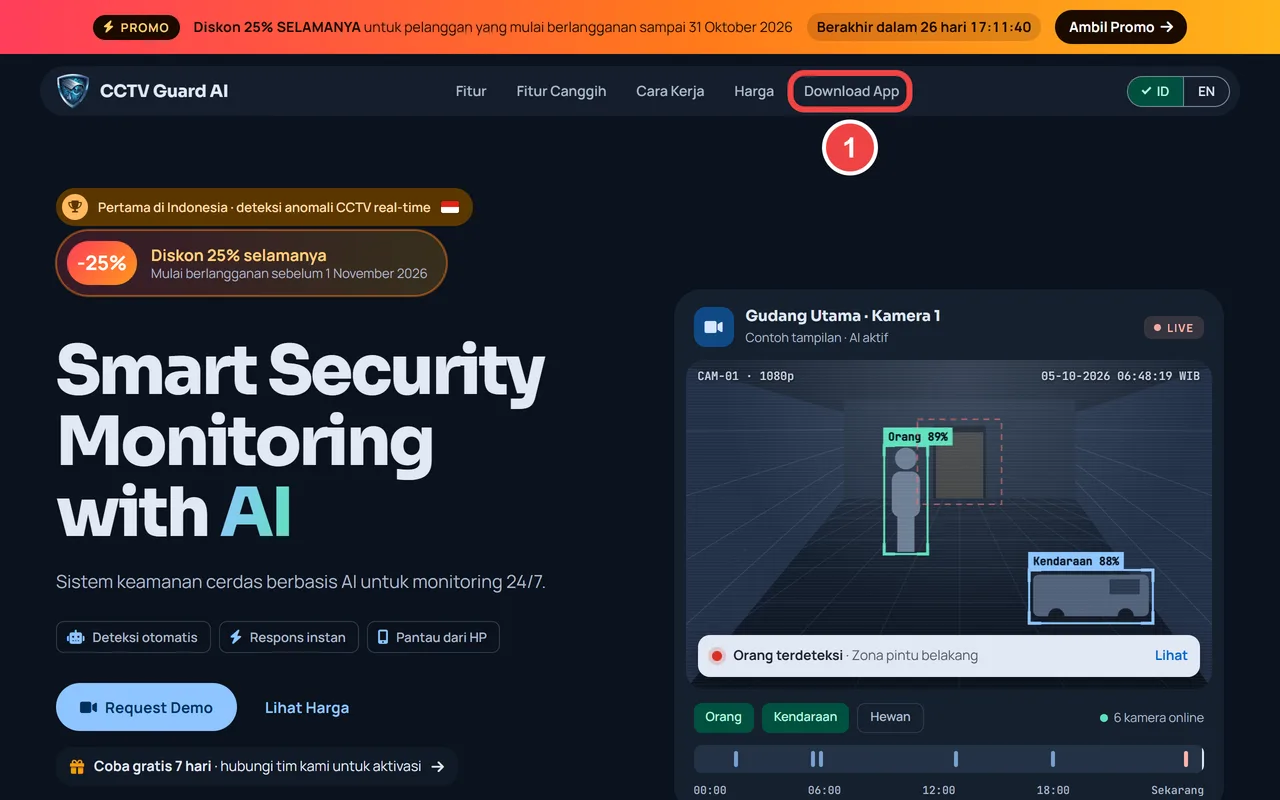Click the red alert dot on Orang terdeteksi

coord(716,656)
